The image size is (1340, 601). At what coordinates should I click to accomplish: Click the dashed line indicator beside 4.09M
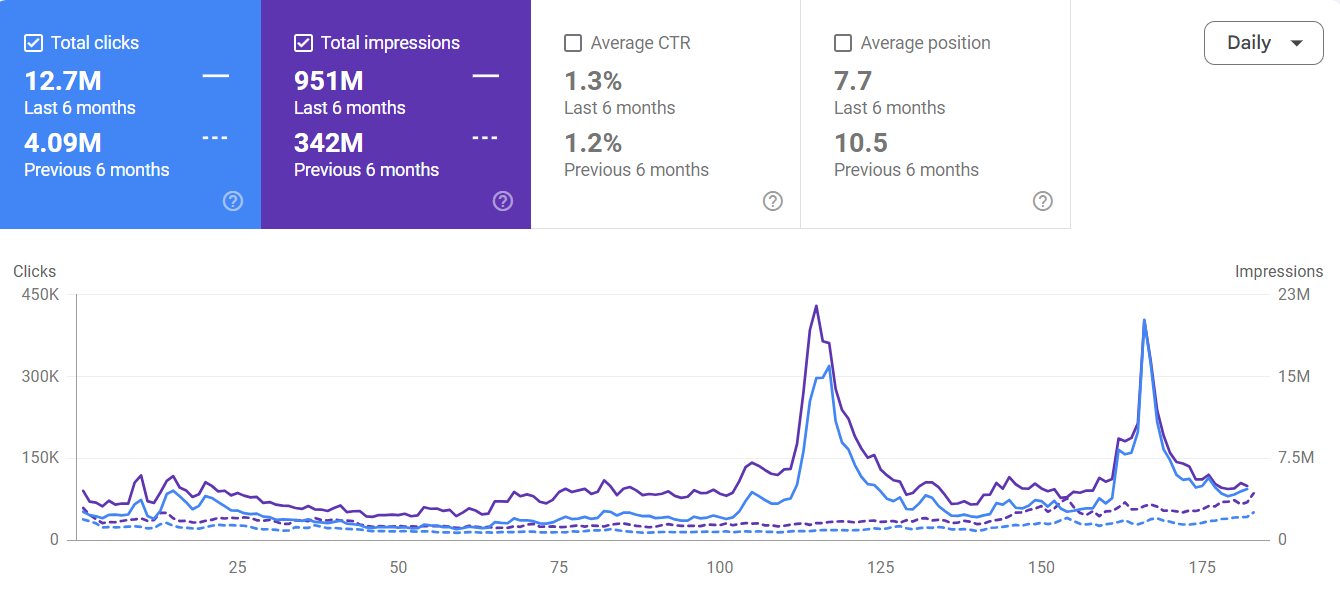point(216,137)
